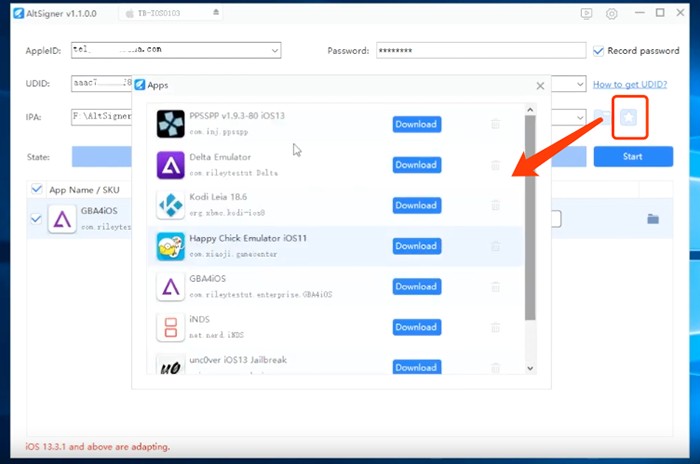Download PPSSPP v1.9.3-80 iOS13
The width and height of the screenshot is (700, 464).
coord(417,124)
